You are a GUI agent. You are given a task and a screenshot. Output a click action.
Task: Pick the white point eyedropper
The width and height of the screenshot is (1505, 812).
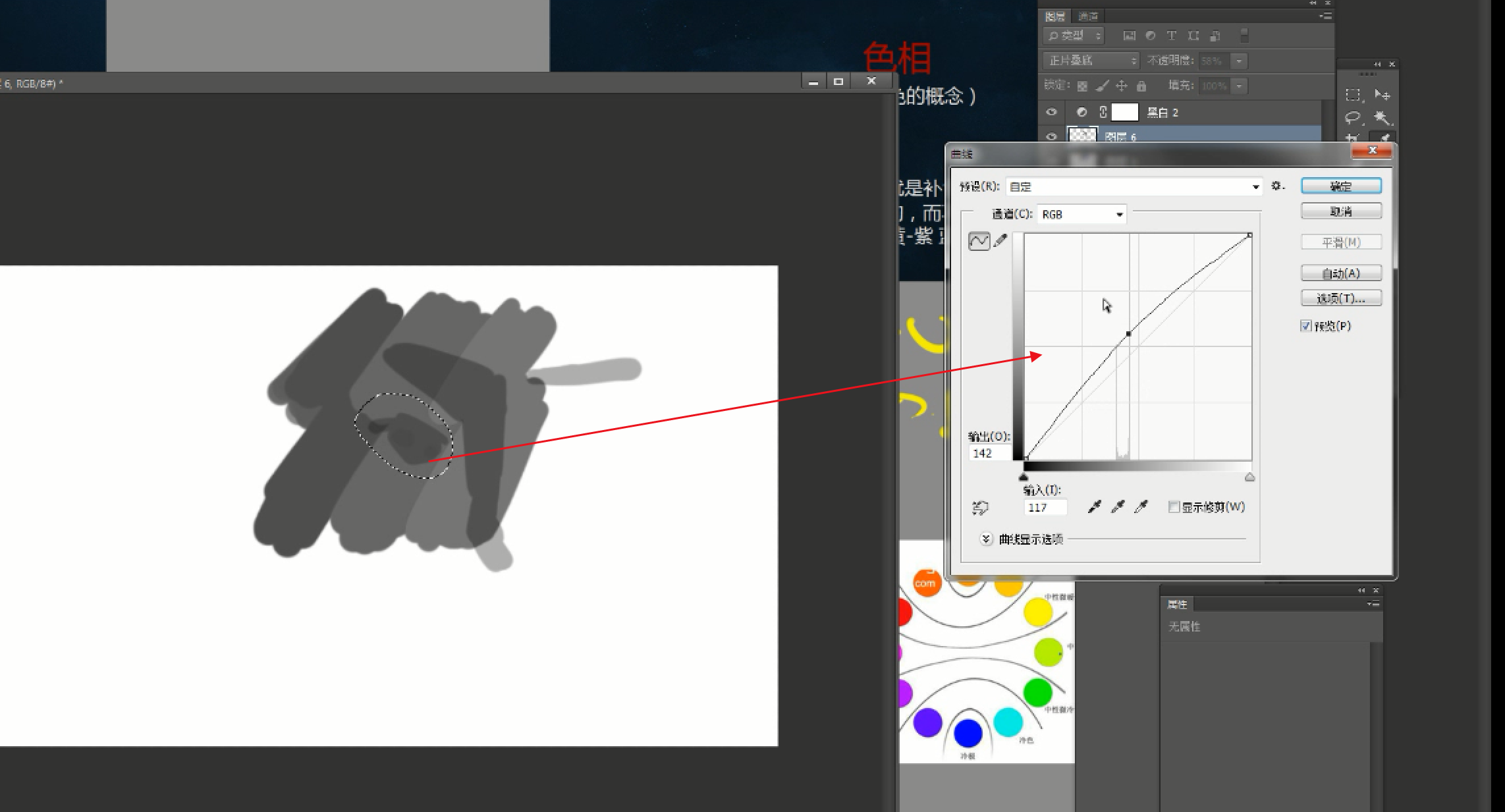coord(1141,506)
